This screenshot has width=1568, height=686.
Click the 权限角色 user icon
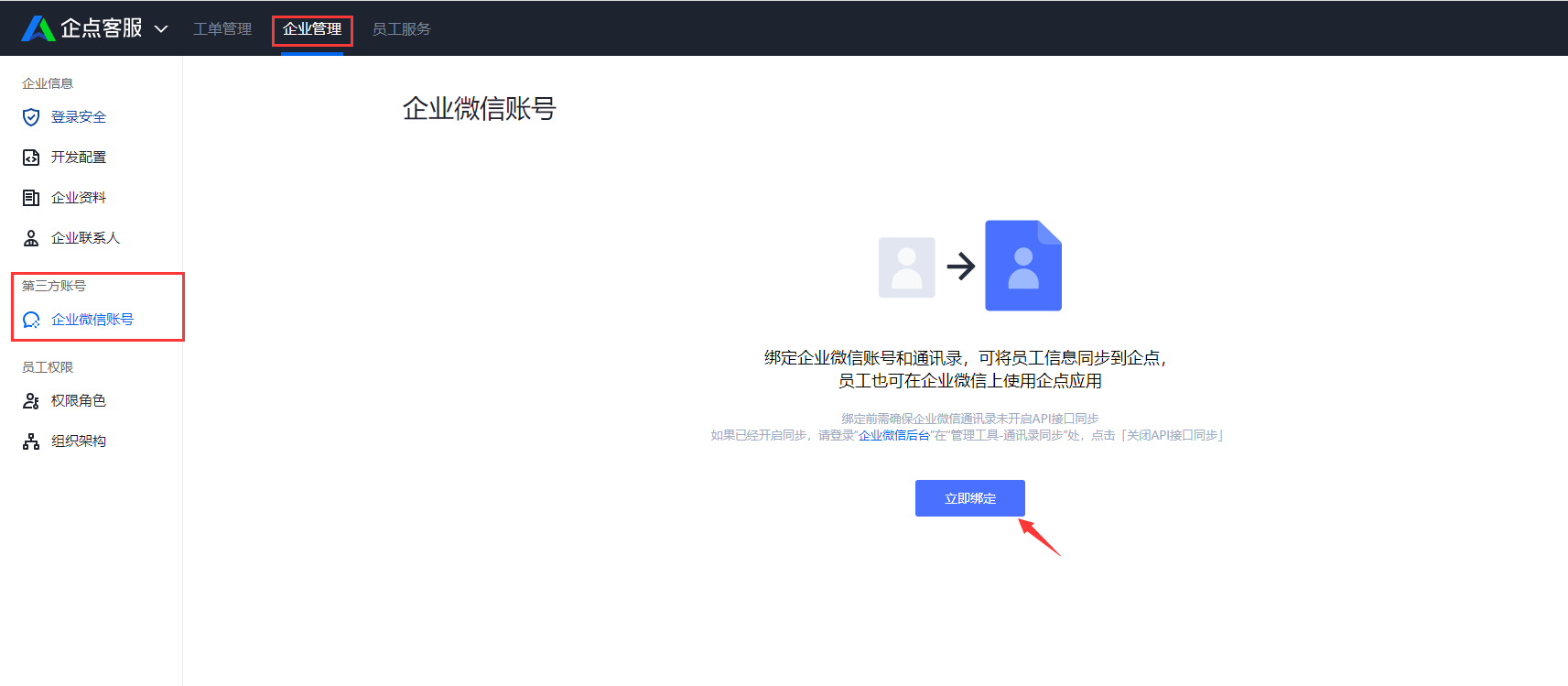click(31, 401)
